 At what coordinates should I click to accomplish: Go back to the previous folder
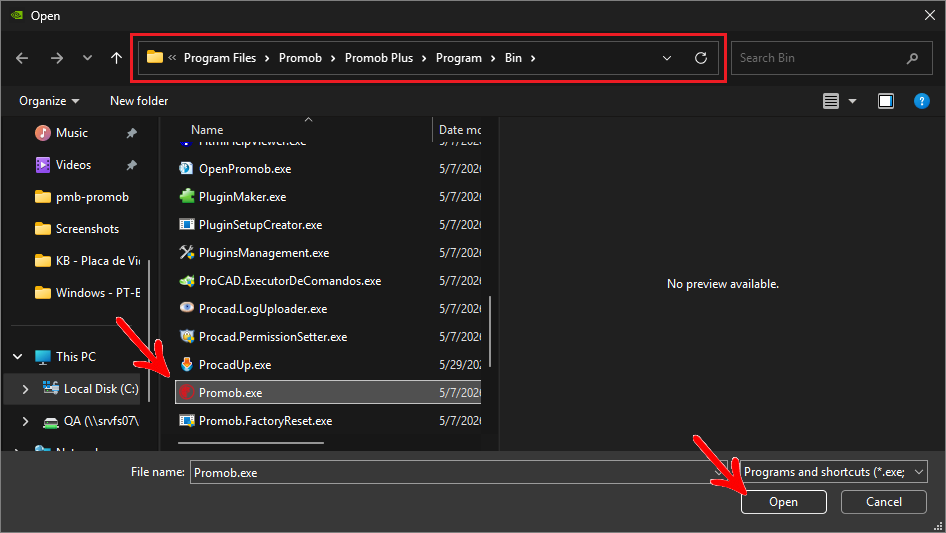coord(22,58)
